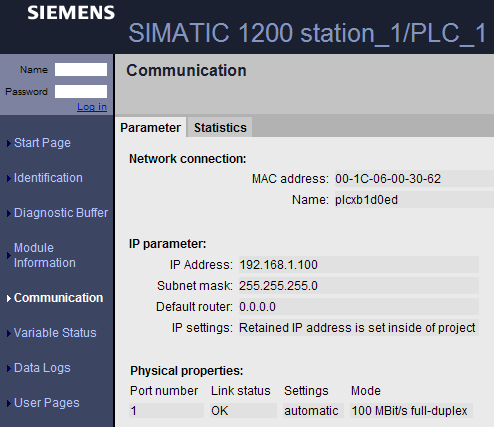Click the Password input field
This screenshot has width=494, height=427.
(81, 91)
